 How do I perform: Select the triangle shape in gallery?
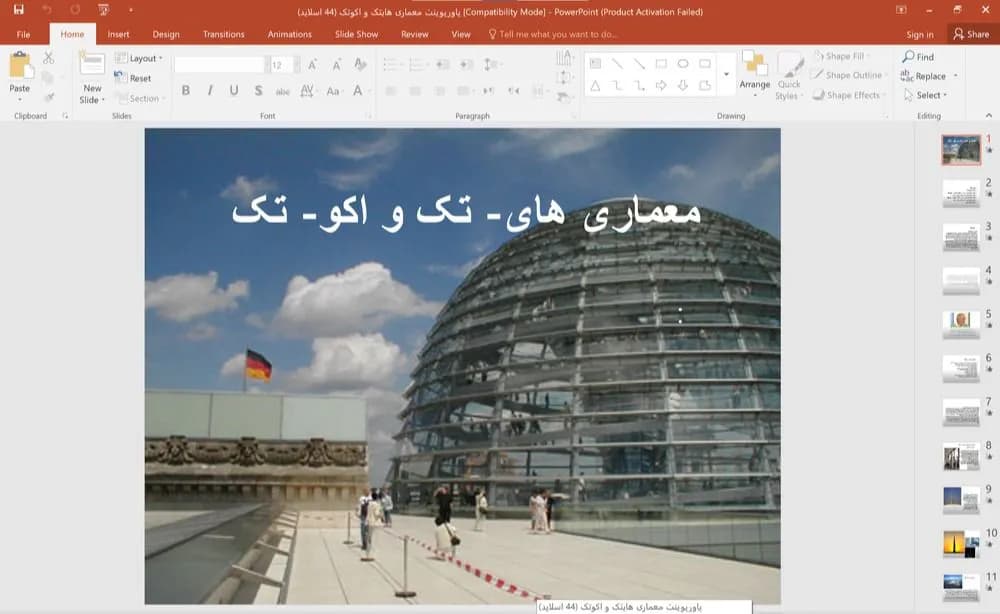point(595,85)
